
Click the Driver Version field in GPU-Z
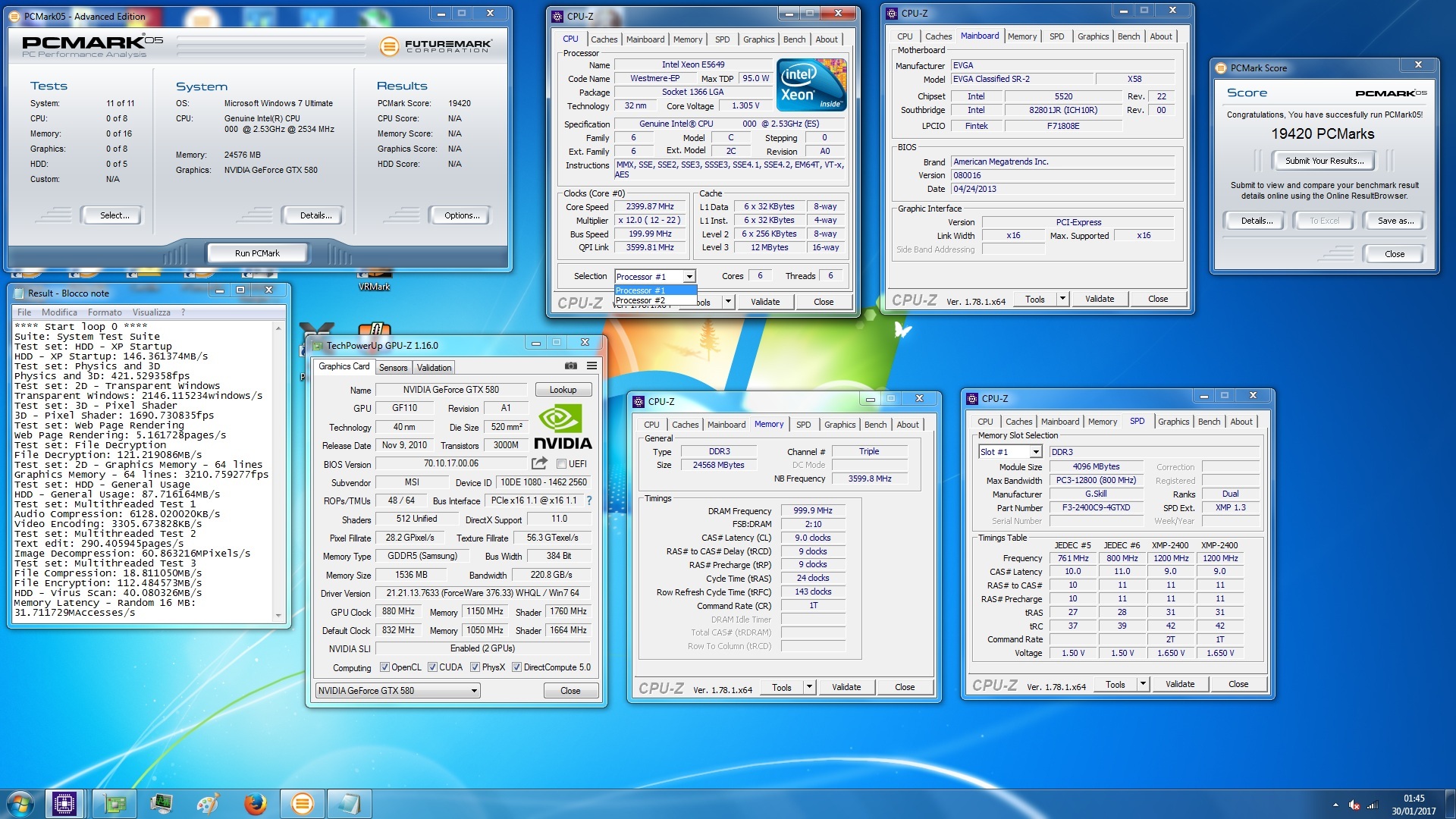click(483, 594)
